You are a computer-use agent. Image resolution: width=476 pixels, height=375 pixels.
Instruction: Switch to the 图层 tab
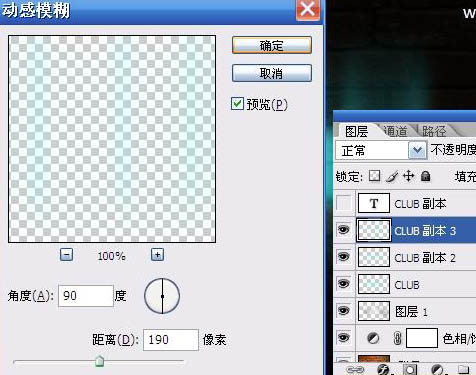tap(356, 131)
